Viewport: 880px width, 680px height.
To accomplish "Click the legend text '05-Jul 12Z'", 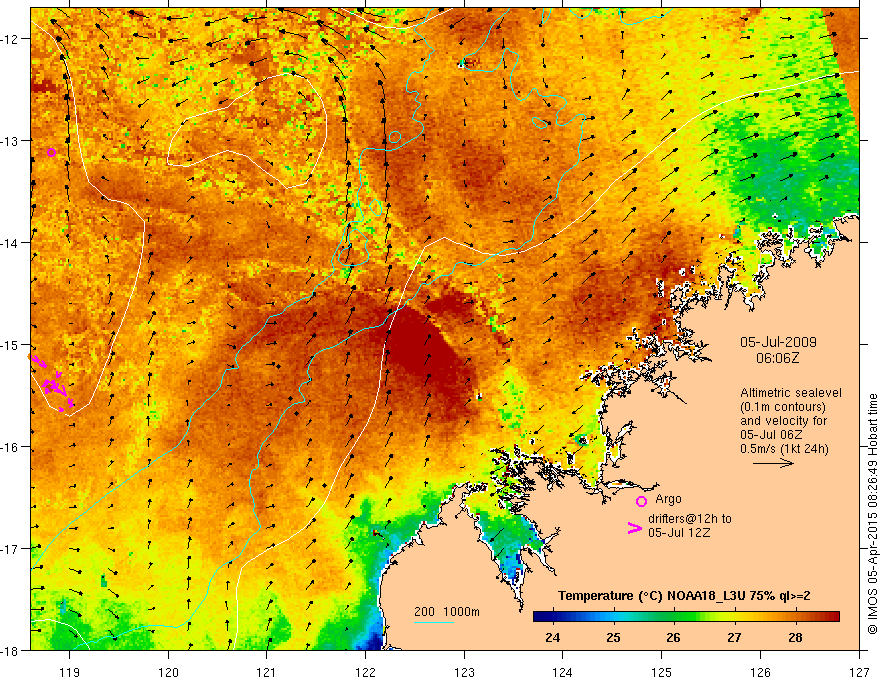I will point(679,532).
